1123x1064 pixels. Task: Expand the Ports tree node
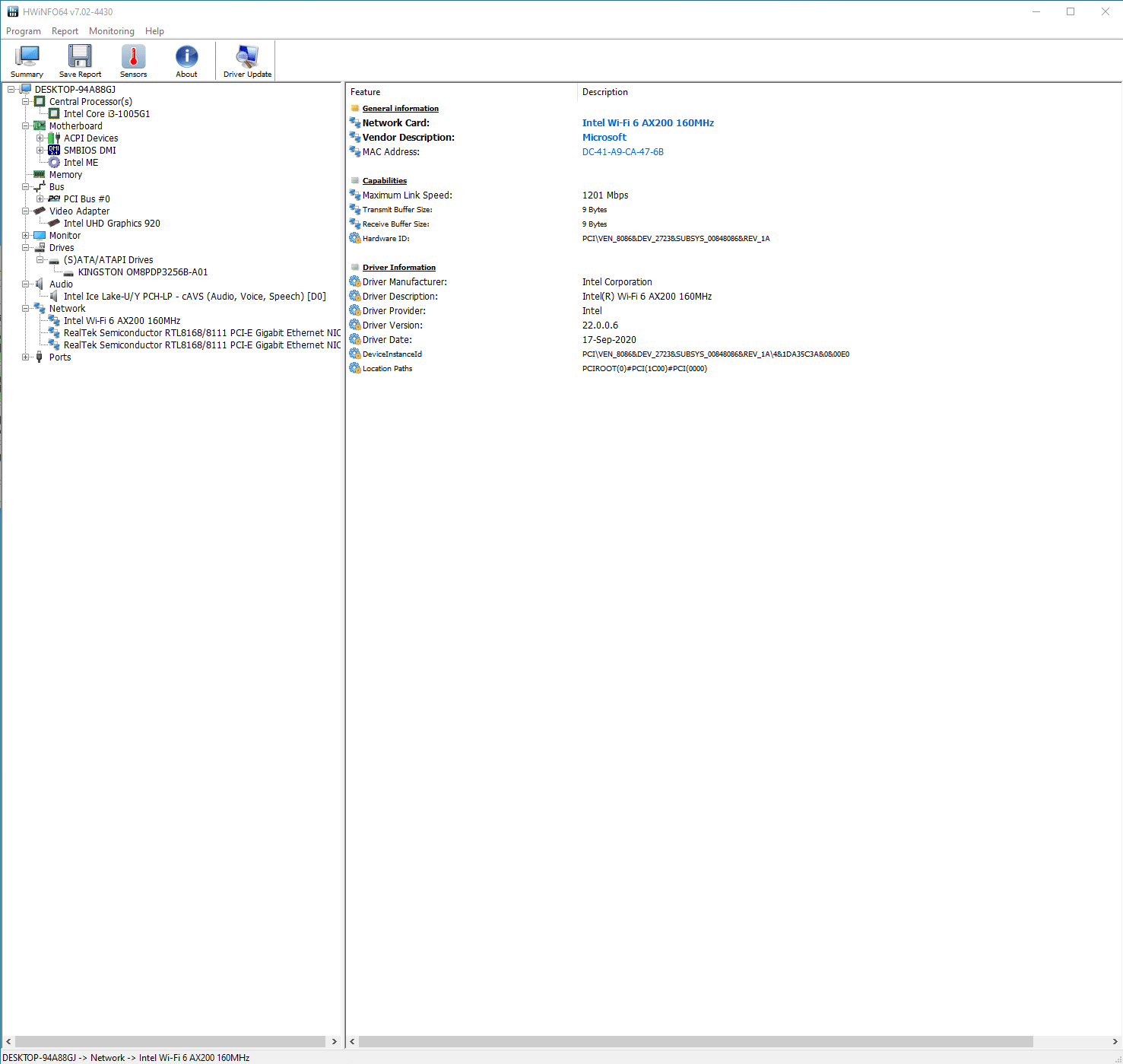click(x=25, y=357)
